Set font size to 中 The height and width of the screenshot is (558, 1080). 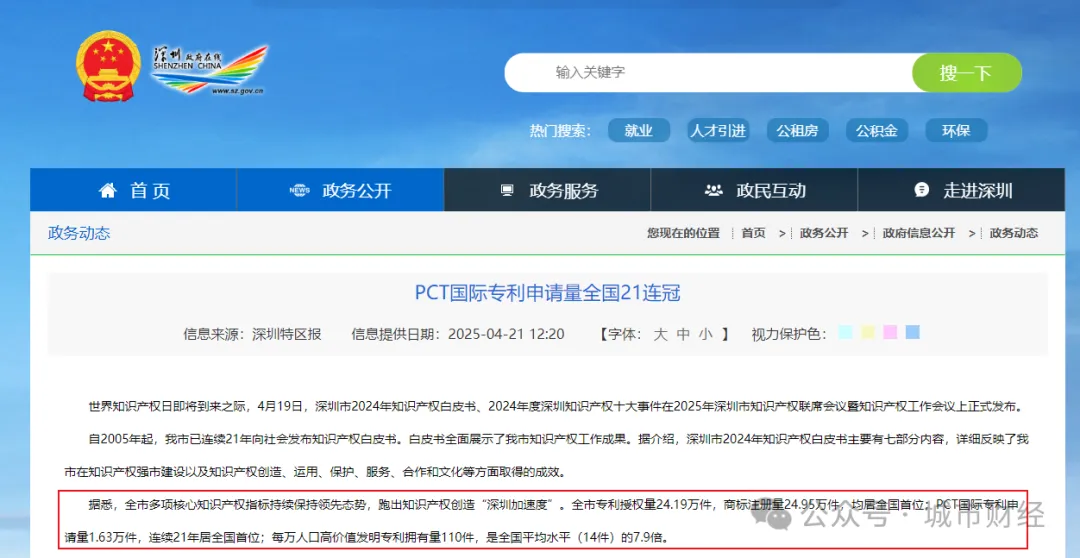pos(683,335)
